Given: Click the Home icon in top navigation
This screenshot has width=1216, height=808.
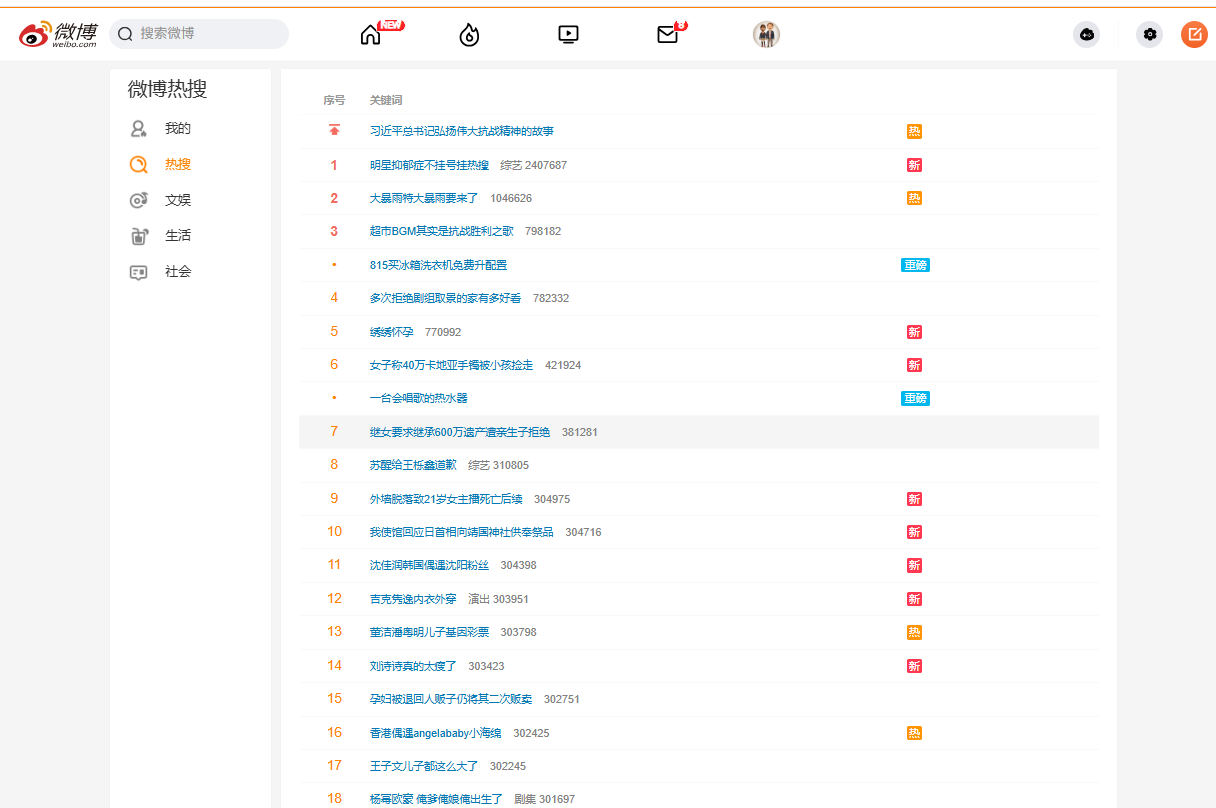Looking at the screenshot, I should (370, 34).
